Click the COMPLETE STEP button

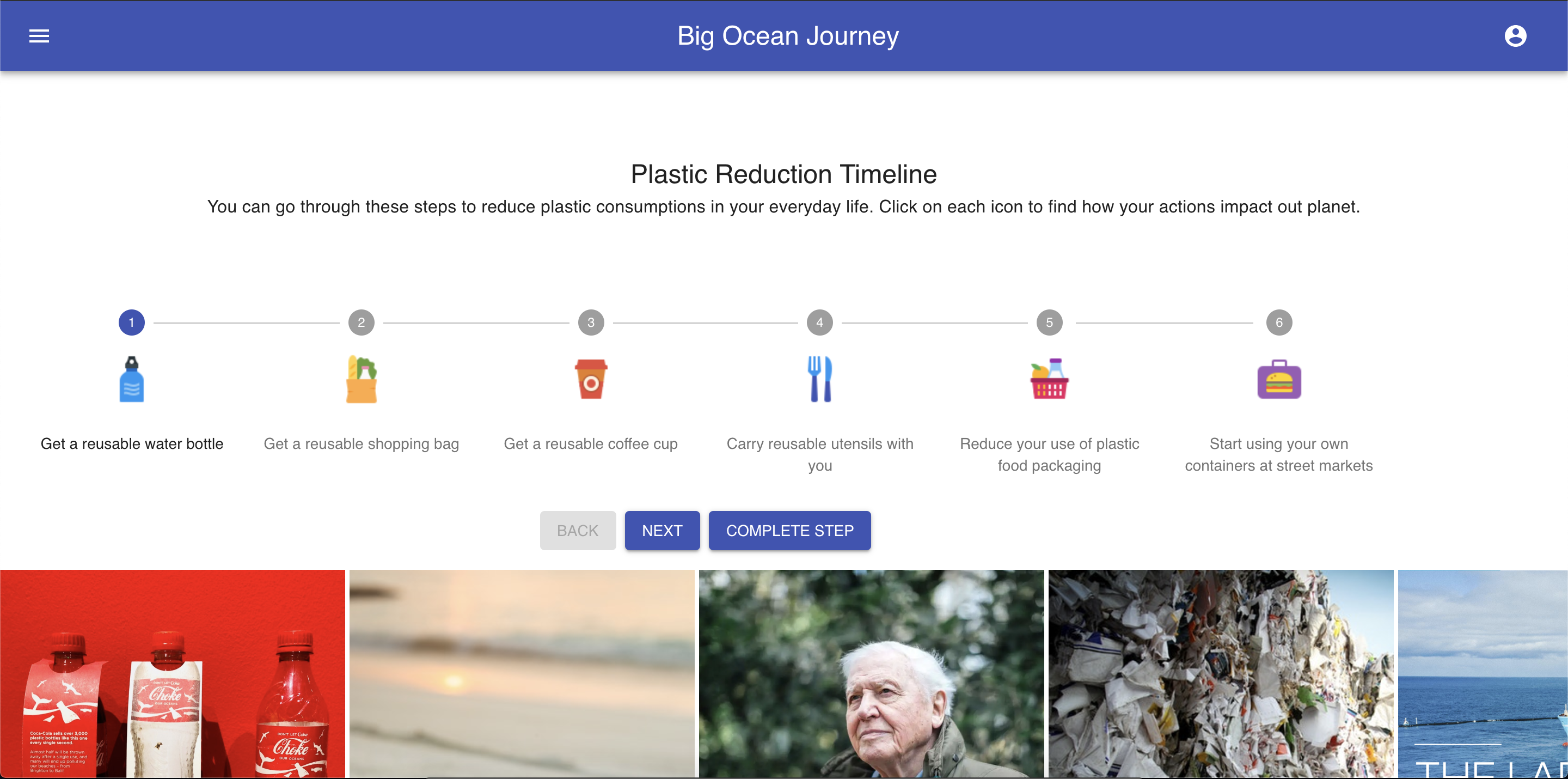coord(789,530)
